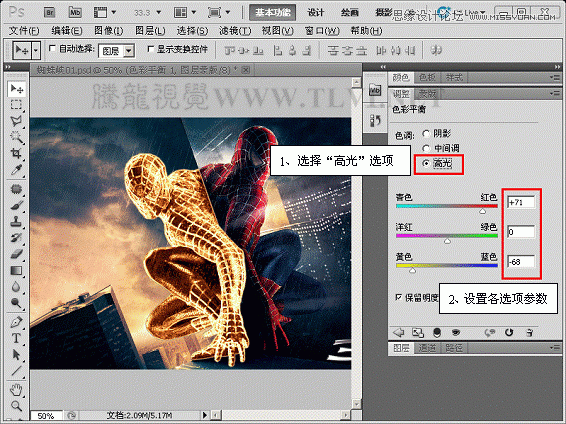Open the zoom level 33.3 dropdown
The image size is (566, 424).
[x=159, y=13]
